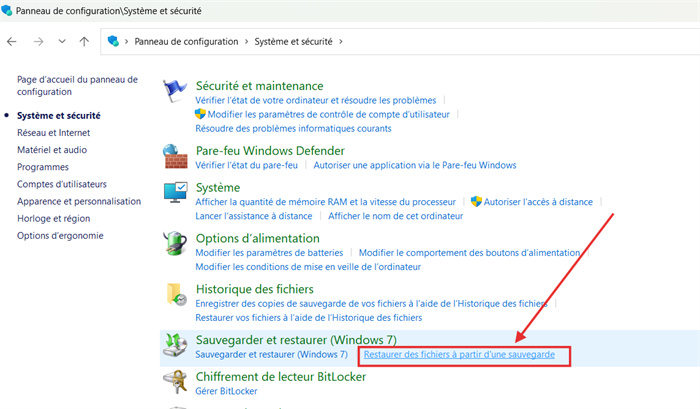This screenshot has width=700, height=409.
Task: Click Vérifier l'état de votre ordinateur link
Action: pyautogui.click(x=316, y=100)
